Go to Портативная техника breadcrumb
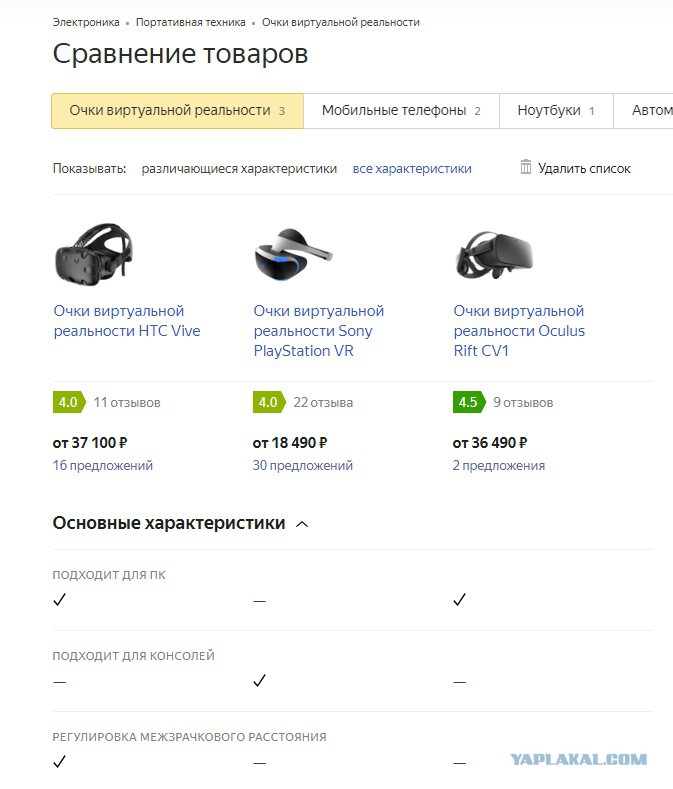 coord(191,22)
